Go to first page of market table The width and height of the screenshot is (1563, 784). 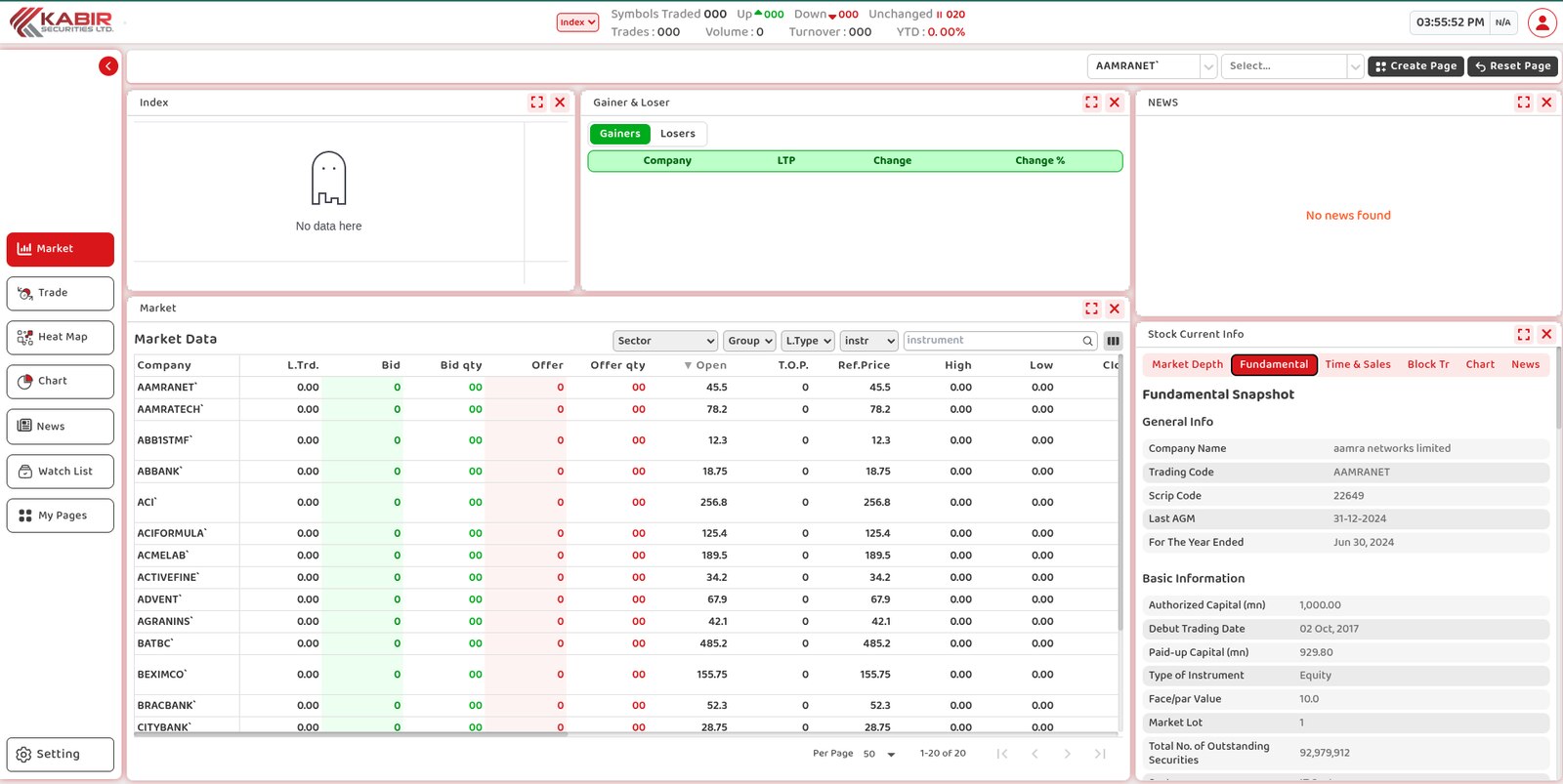[1002, 754]
